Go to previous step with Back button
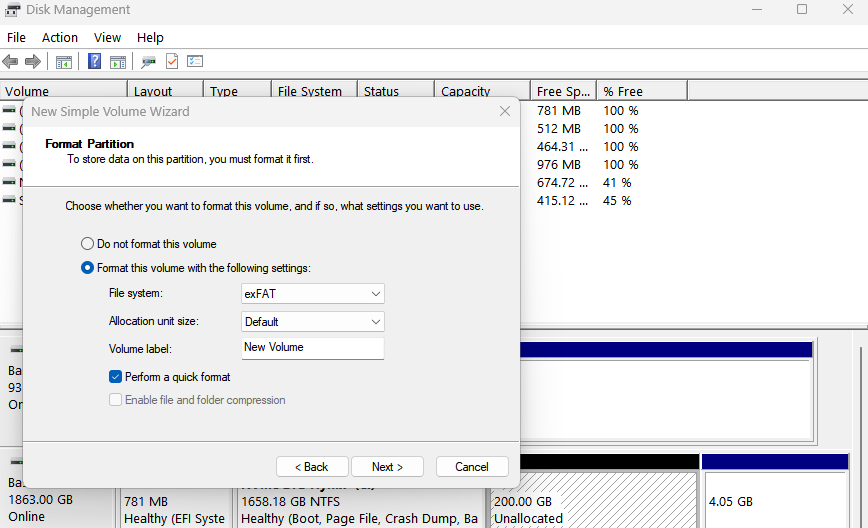 (x=312, y=467)
